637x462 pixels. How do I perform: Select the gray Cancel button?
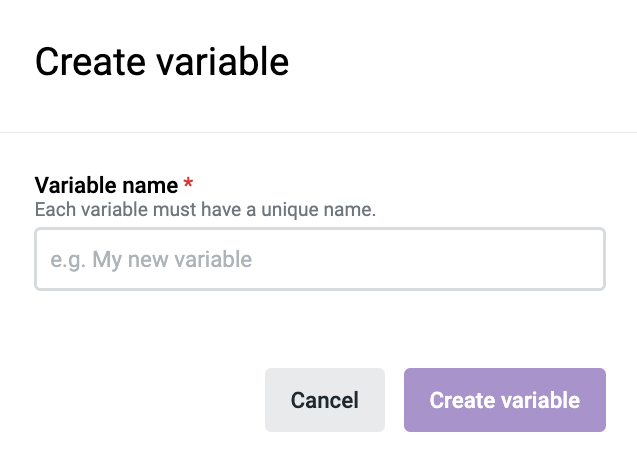[324, 400]
